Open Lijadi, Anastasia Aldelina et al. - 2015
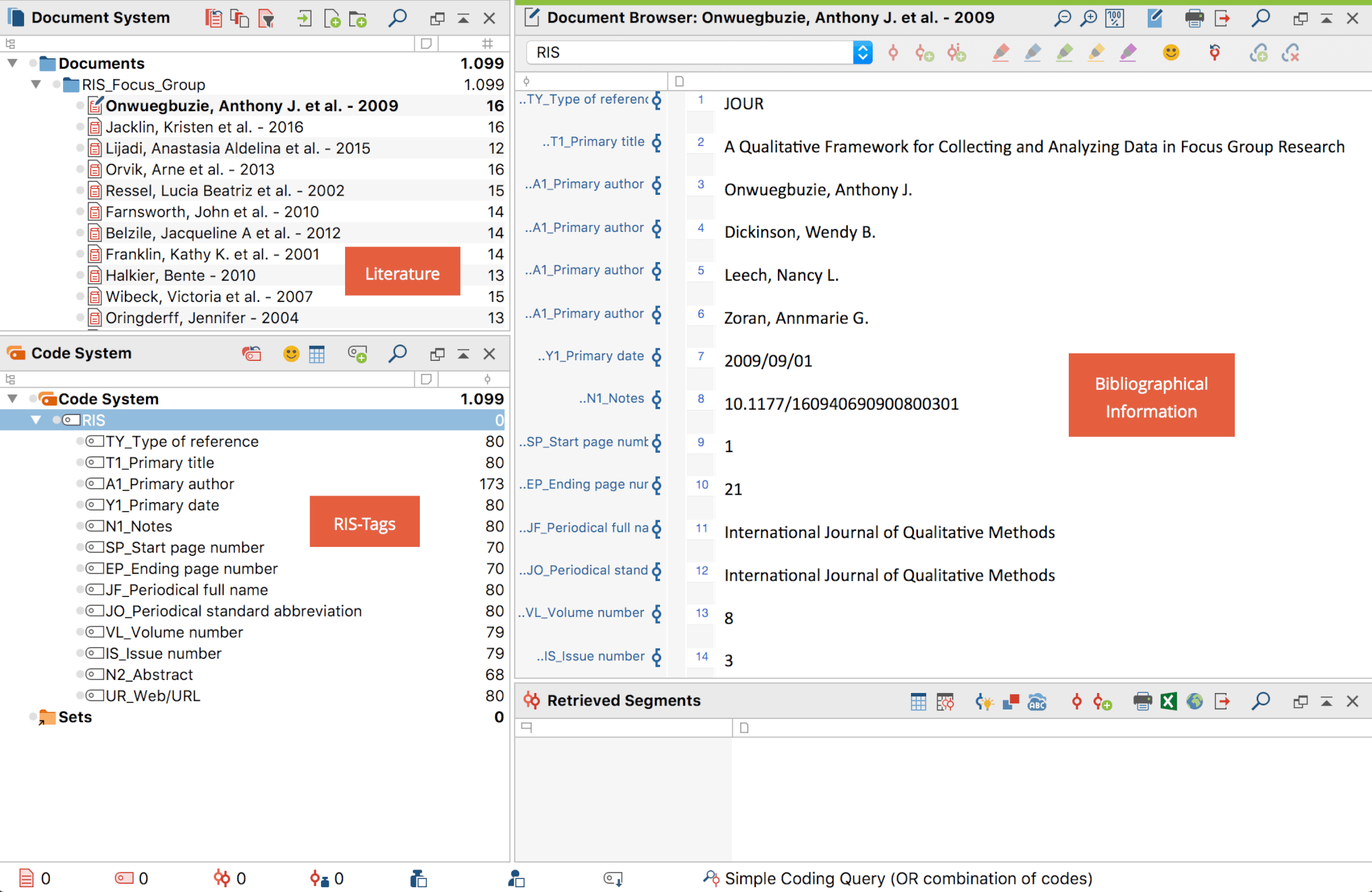This screenshot has width=1372, height=892. (x=237, y=148)
